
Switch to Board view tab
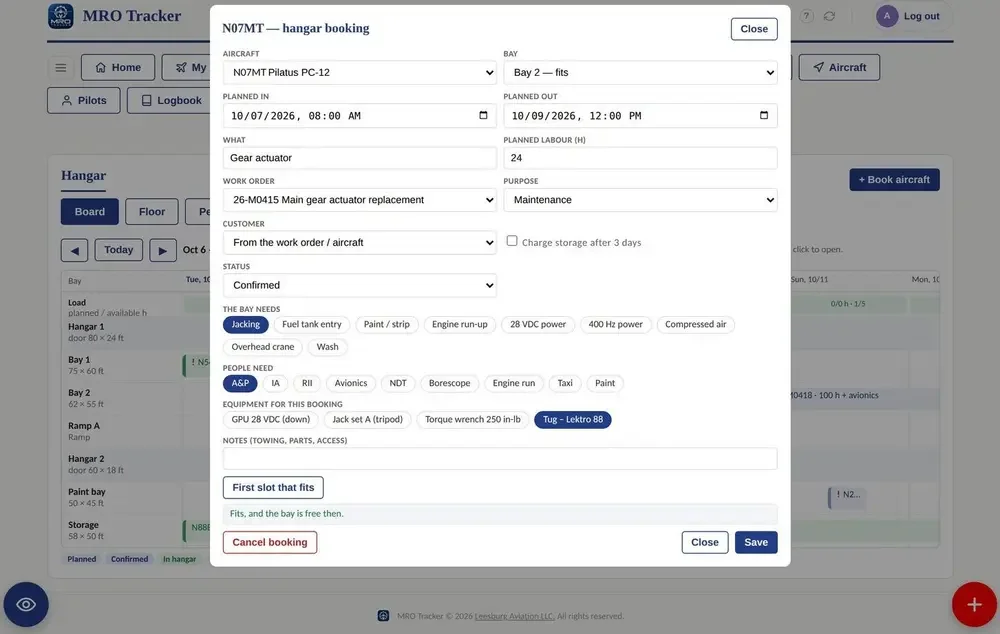pos(90,212)
